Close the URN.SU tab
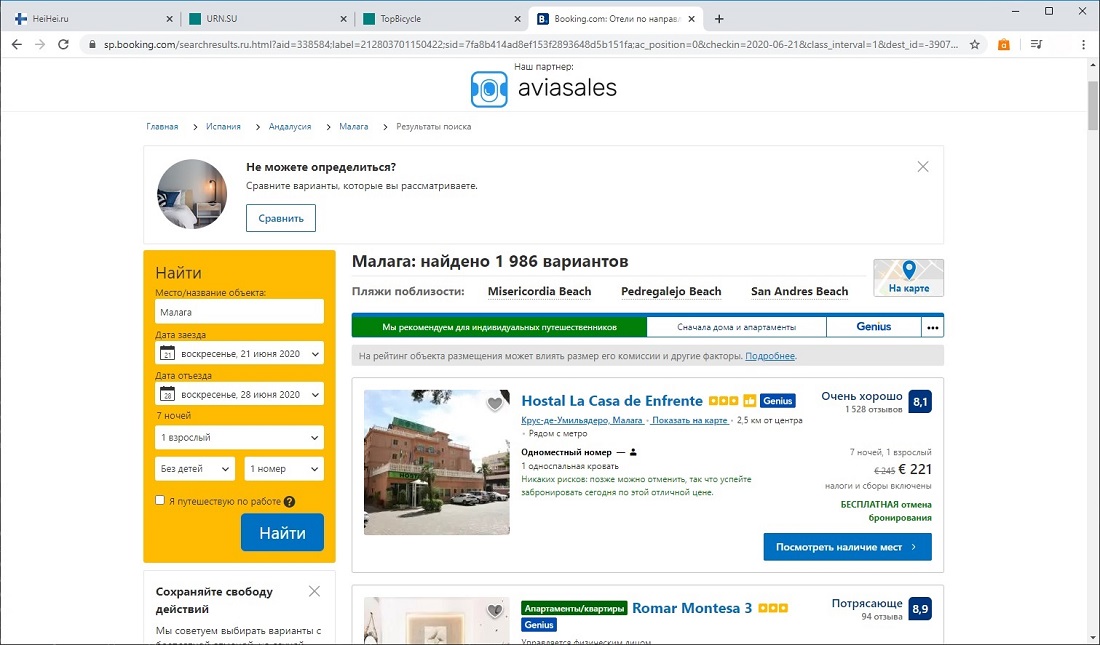This screenshot has width=1100, height=645. [x=343, y=19]
